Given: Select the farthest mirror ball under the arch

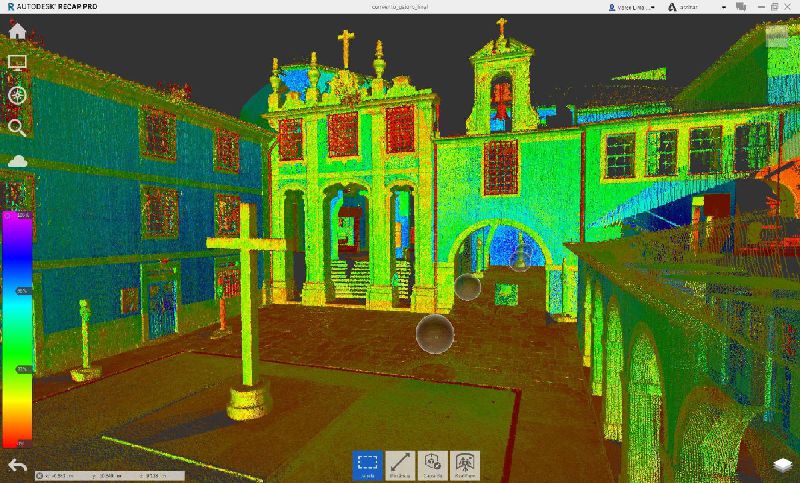Looking at the screenshot, I should [519, 262].
